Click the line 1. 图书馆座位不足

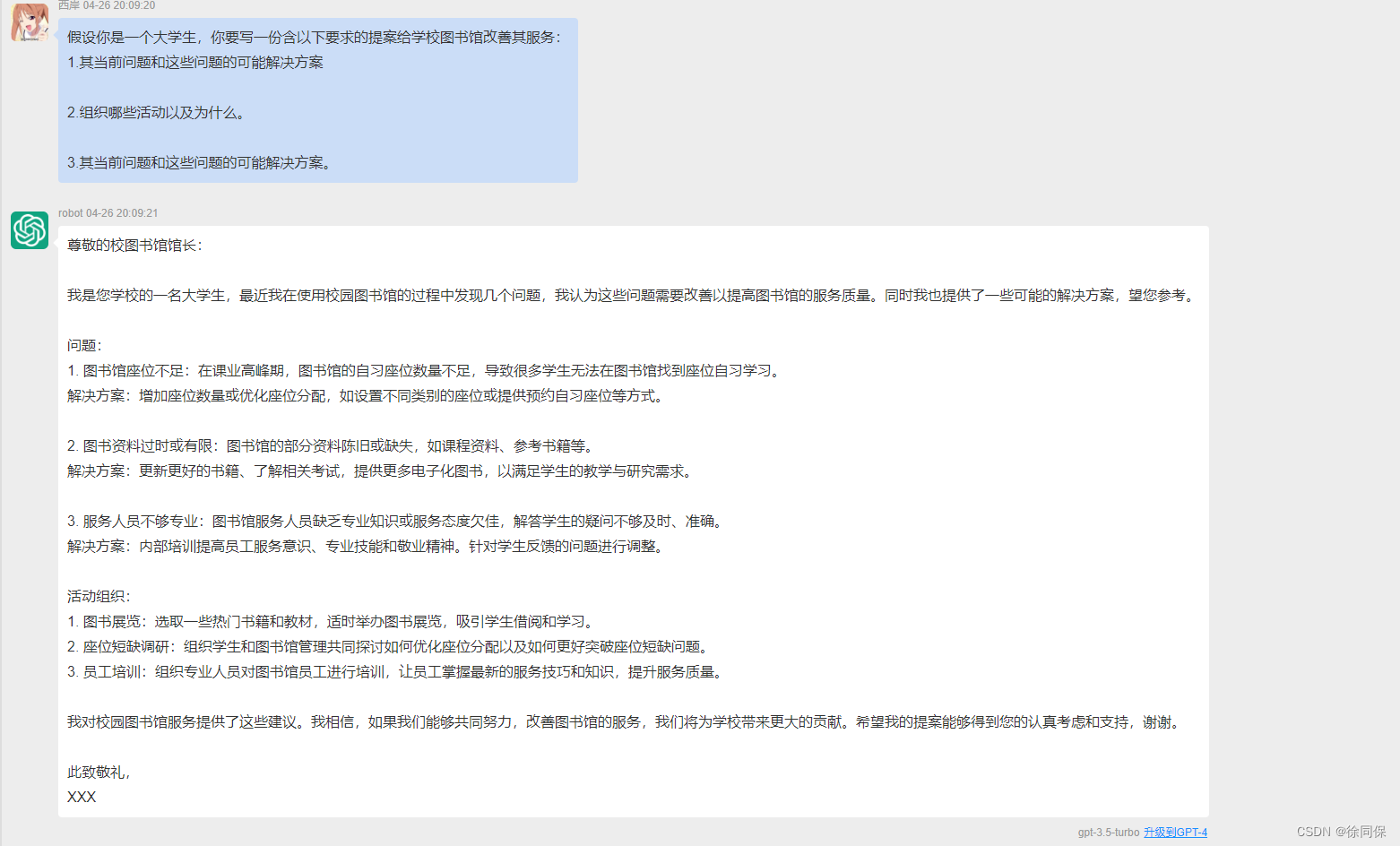pos(426,371)
